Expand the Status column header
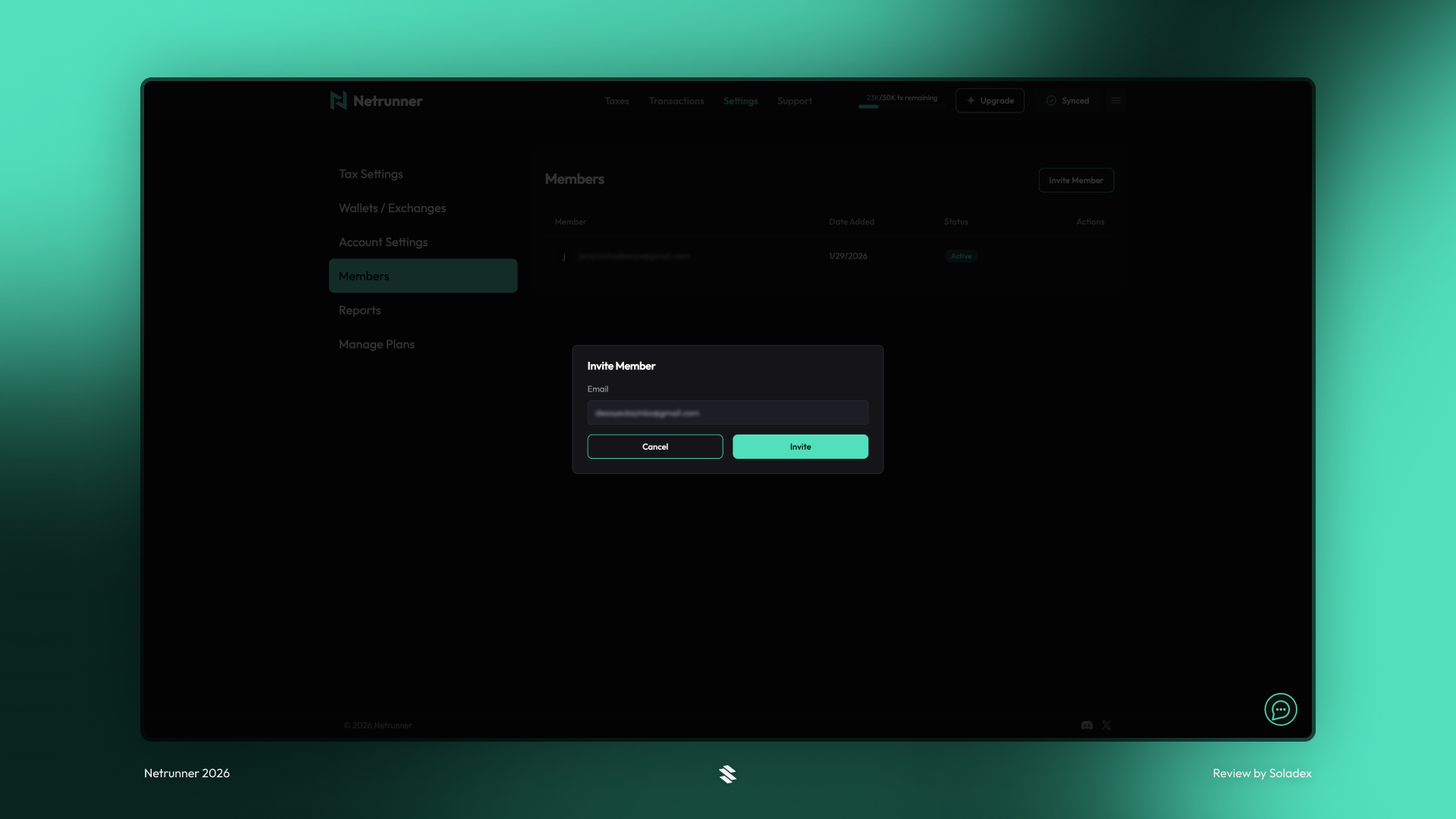This screenshot has width=1456, height=819. click(955, 221)
